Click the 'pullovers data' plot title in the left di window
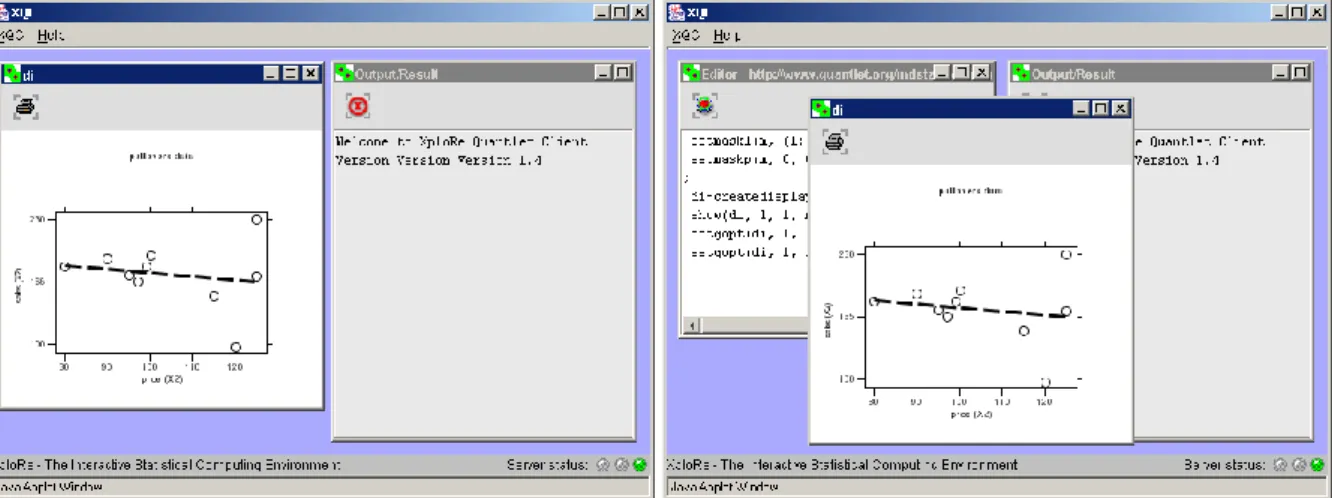Image resolution: width=1332 pixels, height=498 pixels. [161, 156]
